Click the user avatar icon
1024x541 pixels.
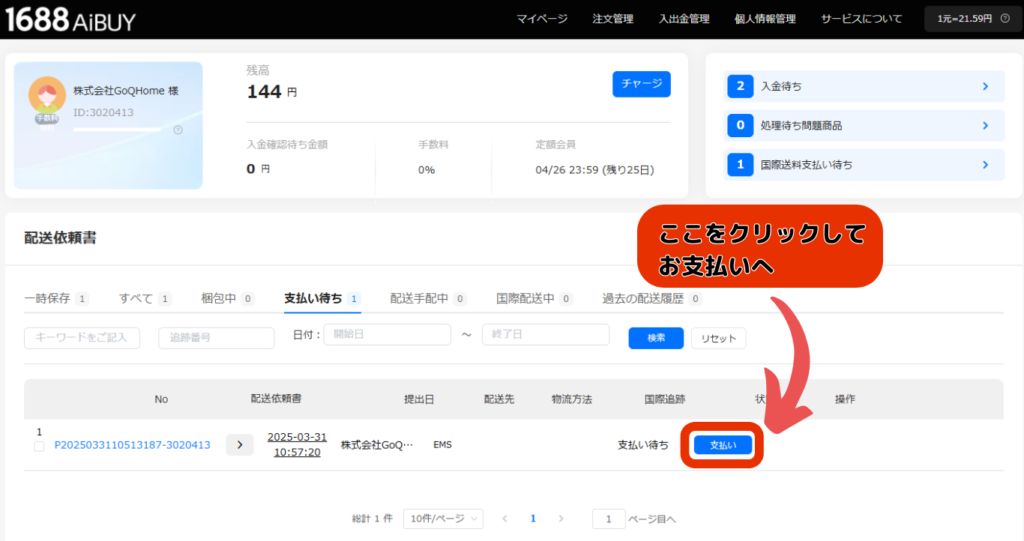coord(47,96)
